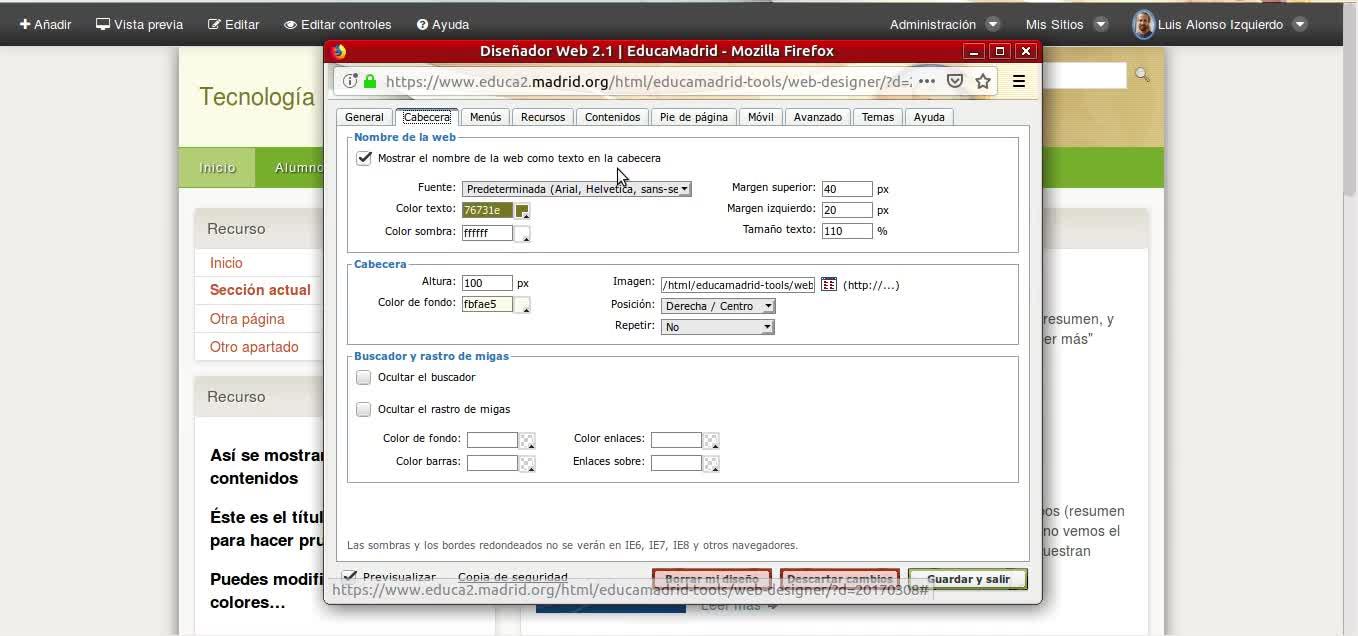Screen dimensions: 1358x636
Task: Open the Recursos tab
Action: point(543,117)
